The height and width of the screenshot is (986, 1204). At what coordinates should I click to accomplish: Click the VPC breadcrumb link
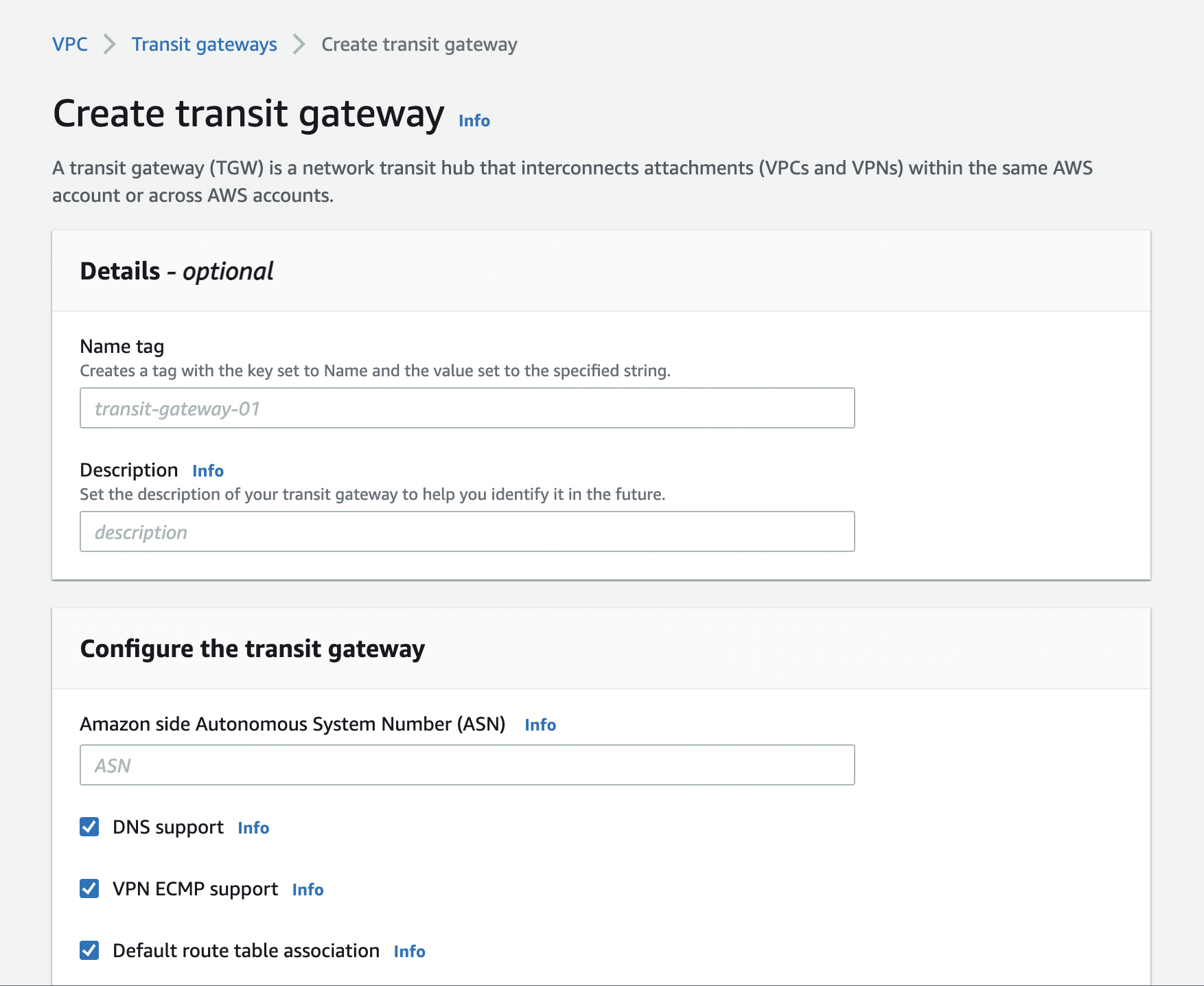pos(70,45)
